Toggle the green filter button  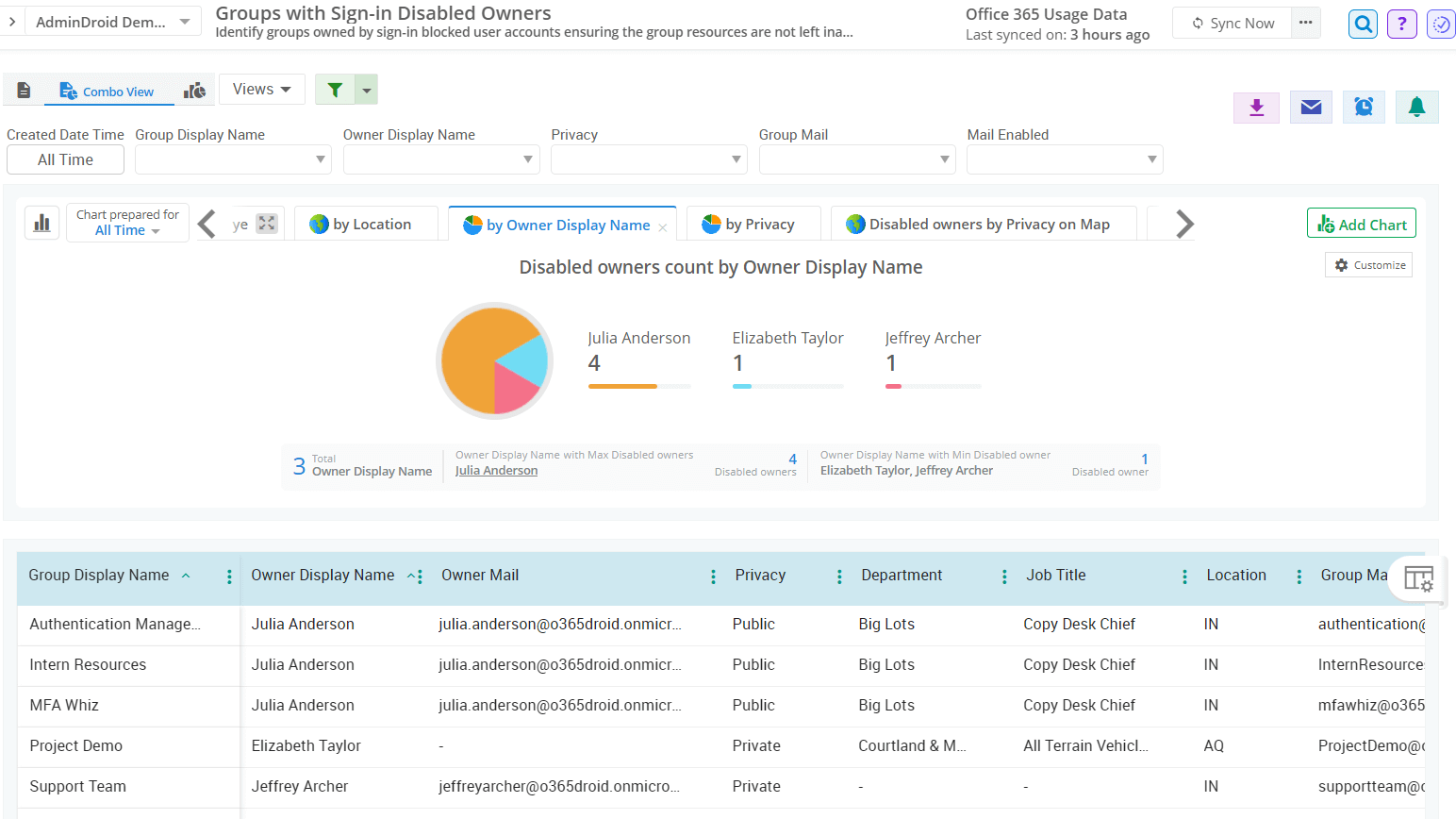(x=335, y=90)
